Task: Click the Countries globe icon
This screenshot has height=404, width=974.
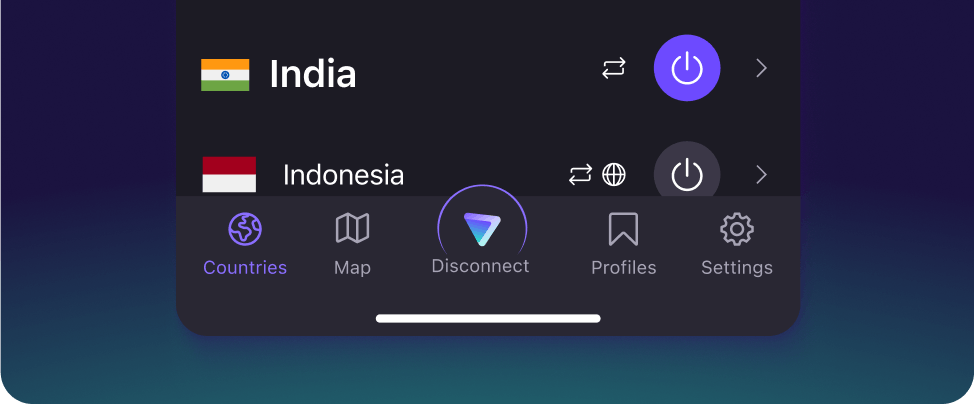Action: pos(245,229)
